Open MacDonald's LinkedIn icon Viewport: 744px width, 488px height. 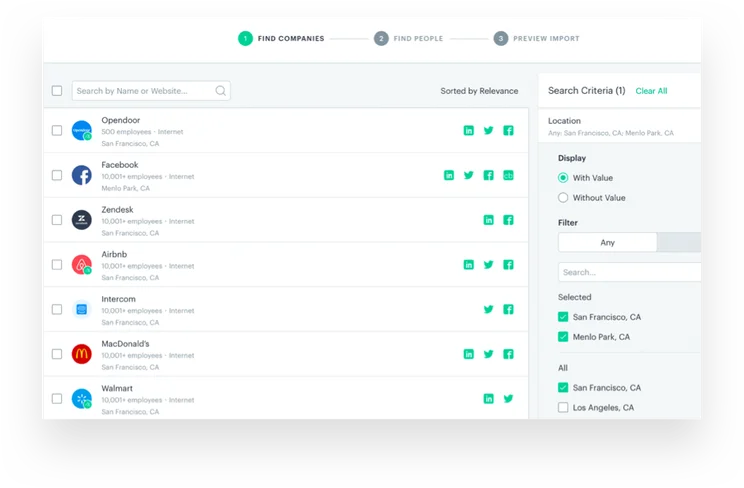point(468,354)
